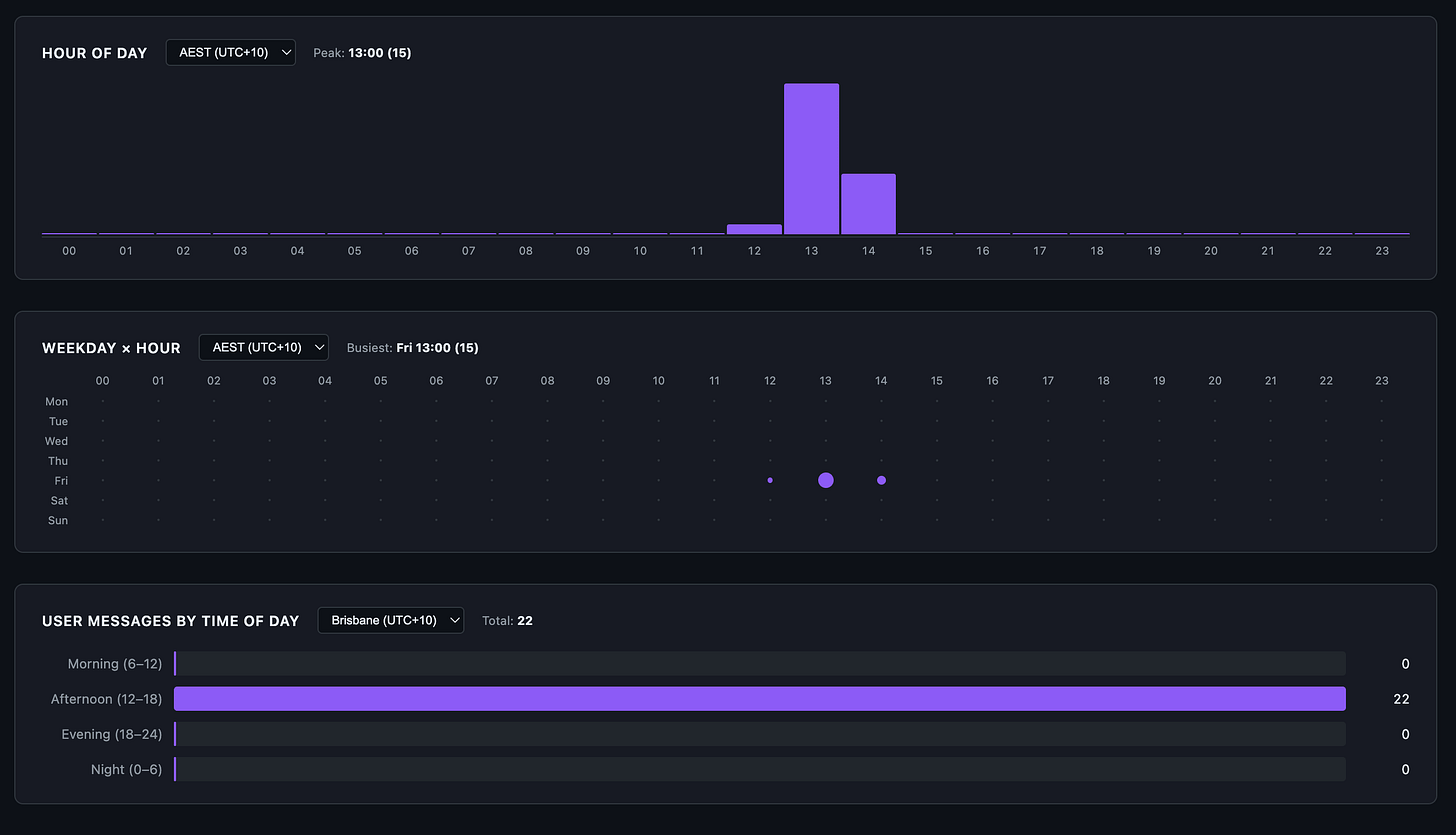
Task: Click the 'Morning (6–12)' row label
Action: point(115,664)
